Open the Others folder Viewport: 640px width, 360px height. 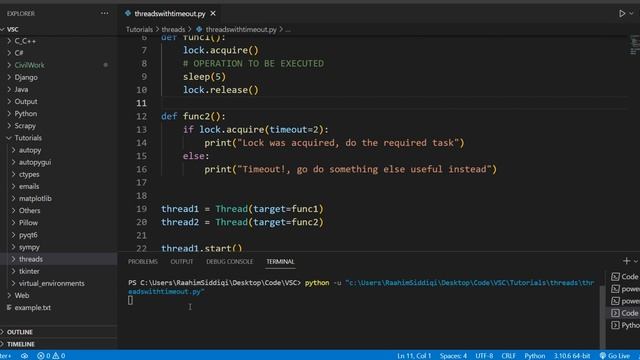point(29,211)
